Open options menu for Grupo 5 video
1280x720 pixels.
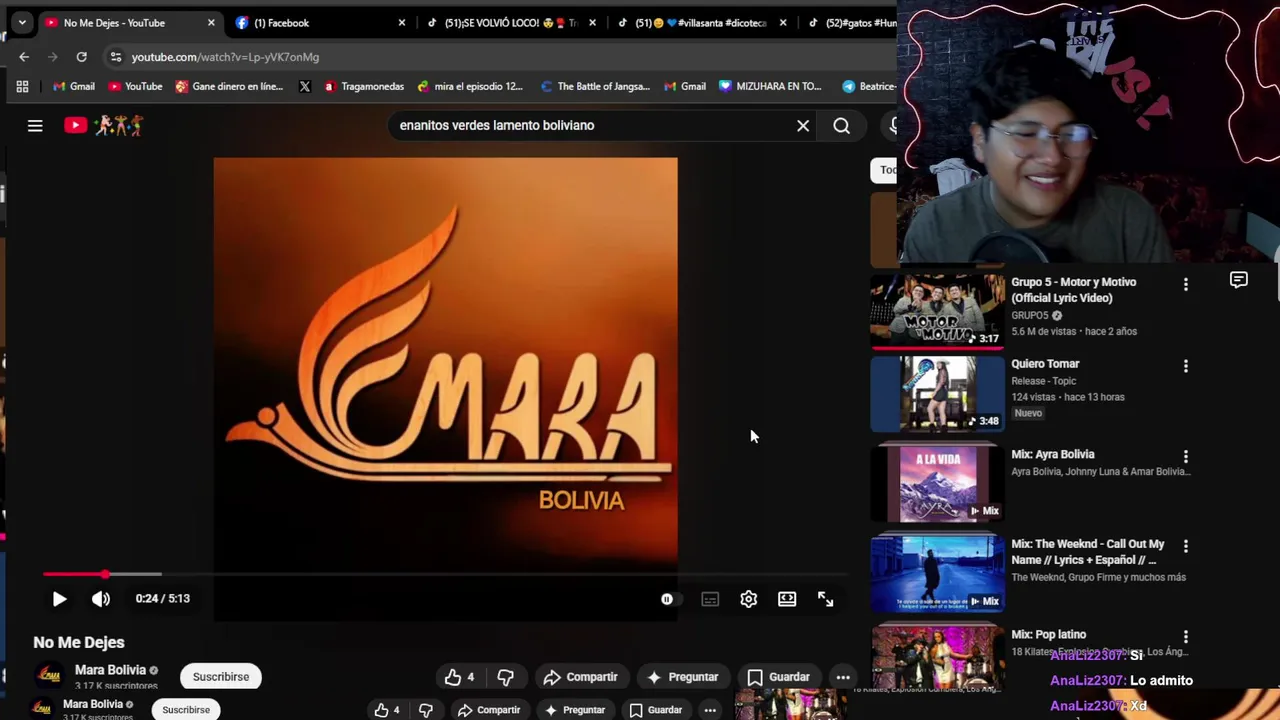pos(1186,285)
